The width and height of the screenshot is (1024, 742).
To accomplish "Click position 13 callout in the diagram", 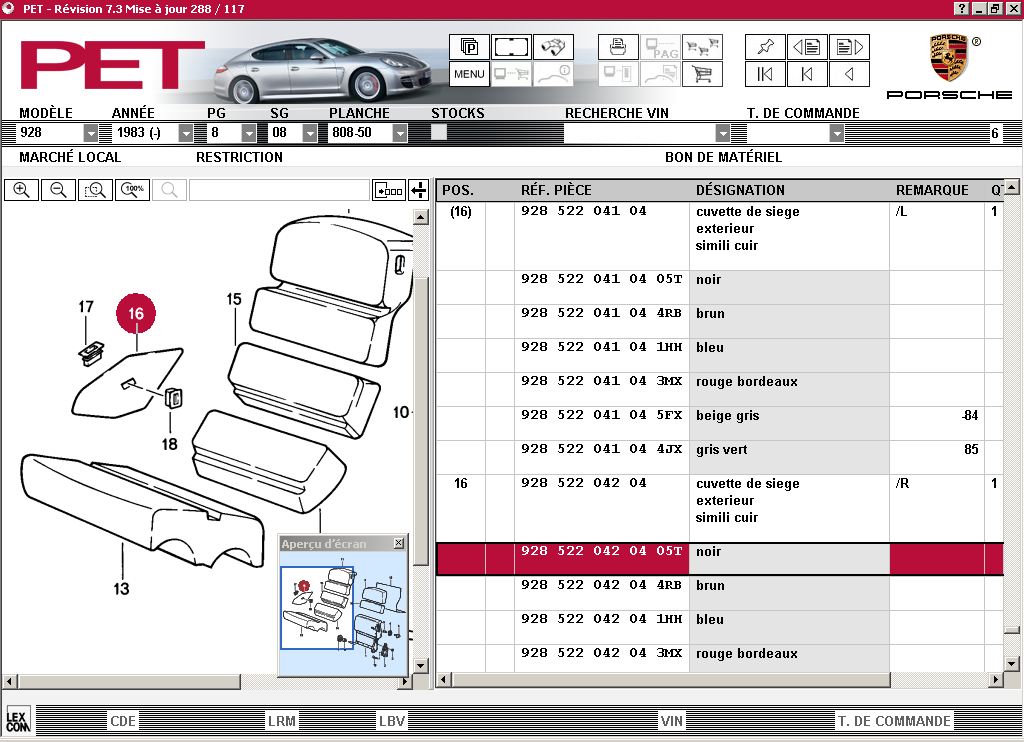I will point(121,589).
